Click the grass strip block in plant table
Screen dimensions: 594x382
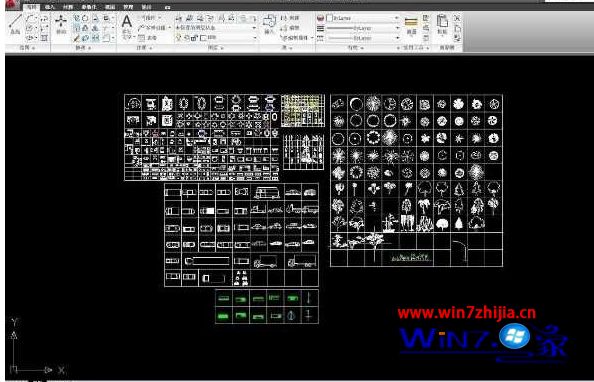(x=411, y=257)
